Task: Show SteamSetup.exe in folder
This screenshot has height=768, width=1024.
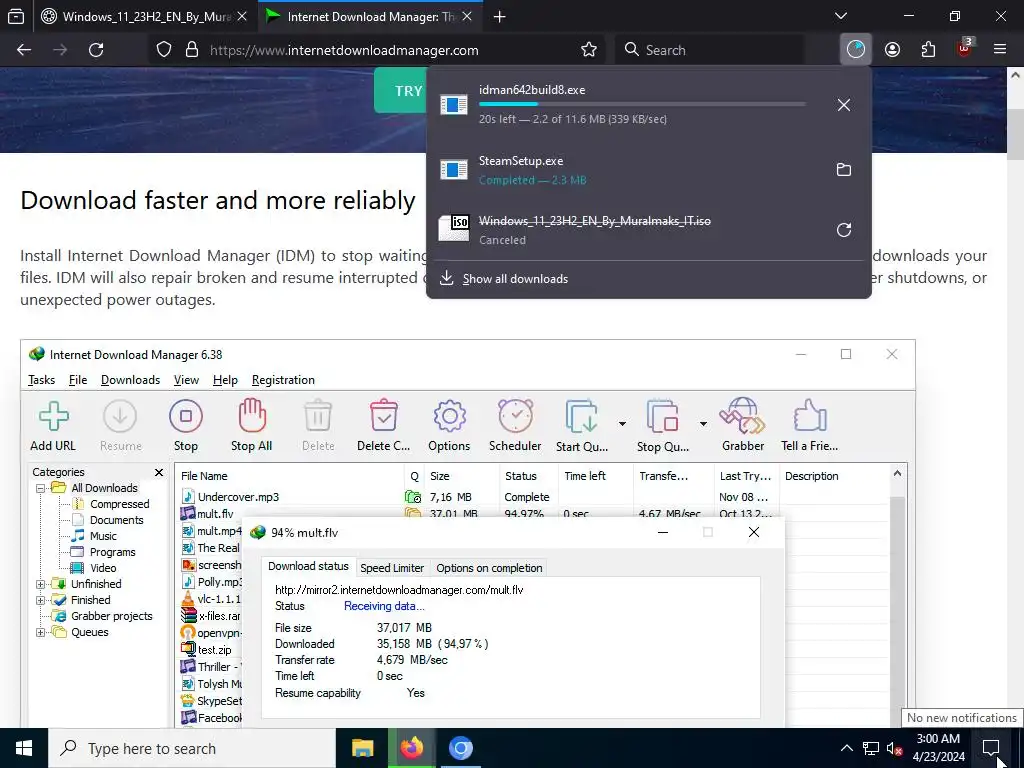Action: pyautogui.click(x=844, y=170)
